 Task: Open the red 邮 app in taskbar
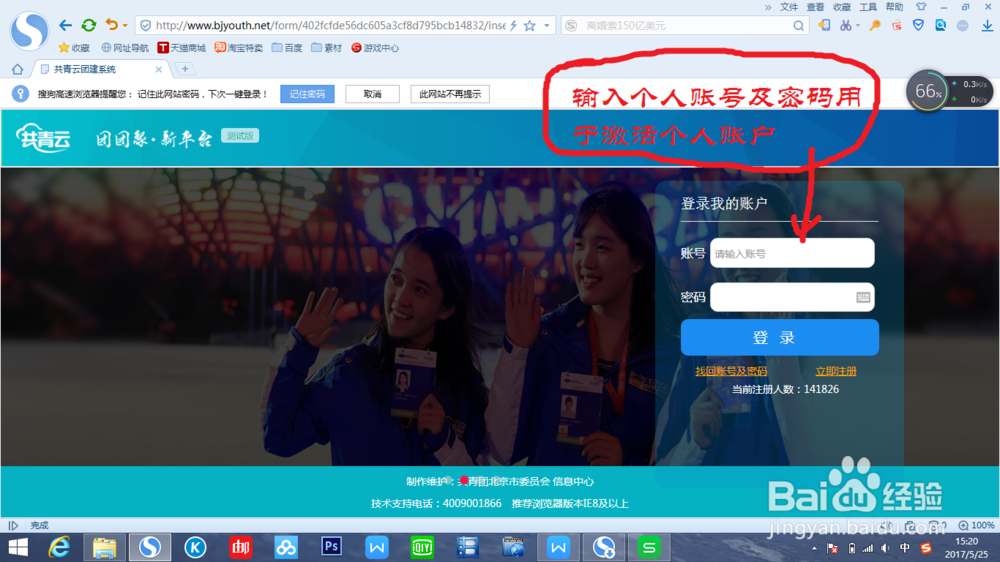pyautogui.click(x=240, y=547)
